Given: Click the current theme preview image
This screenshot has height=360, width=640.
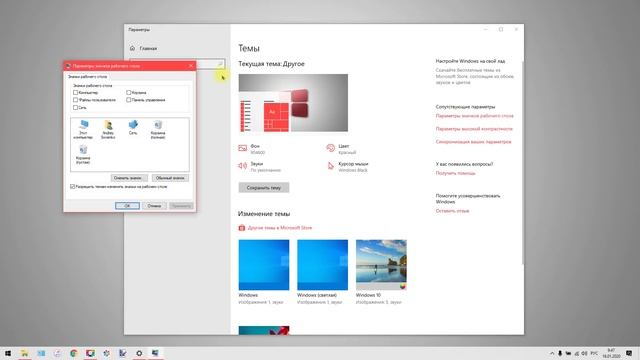Looking at the screenshot, I should 293,103.
